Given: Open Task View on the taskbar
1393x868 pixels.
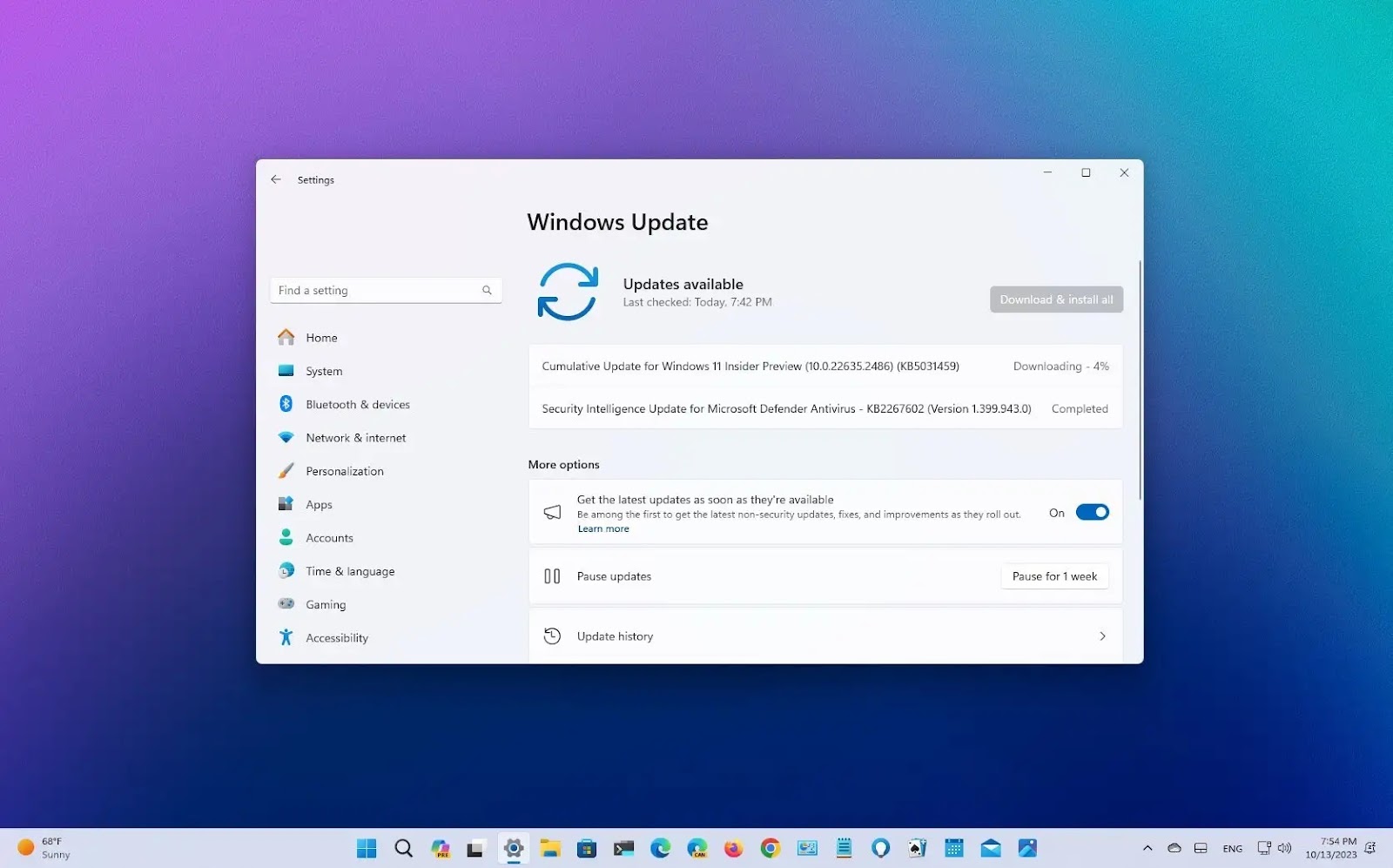Looking at the screenshot, I should coord(475,848).
